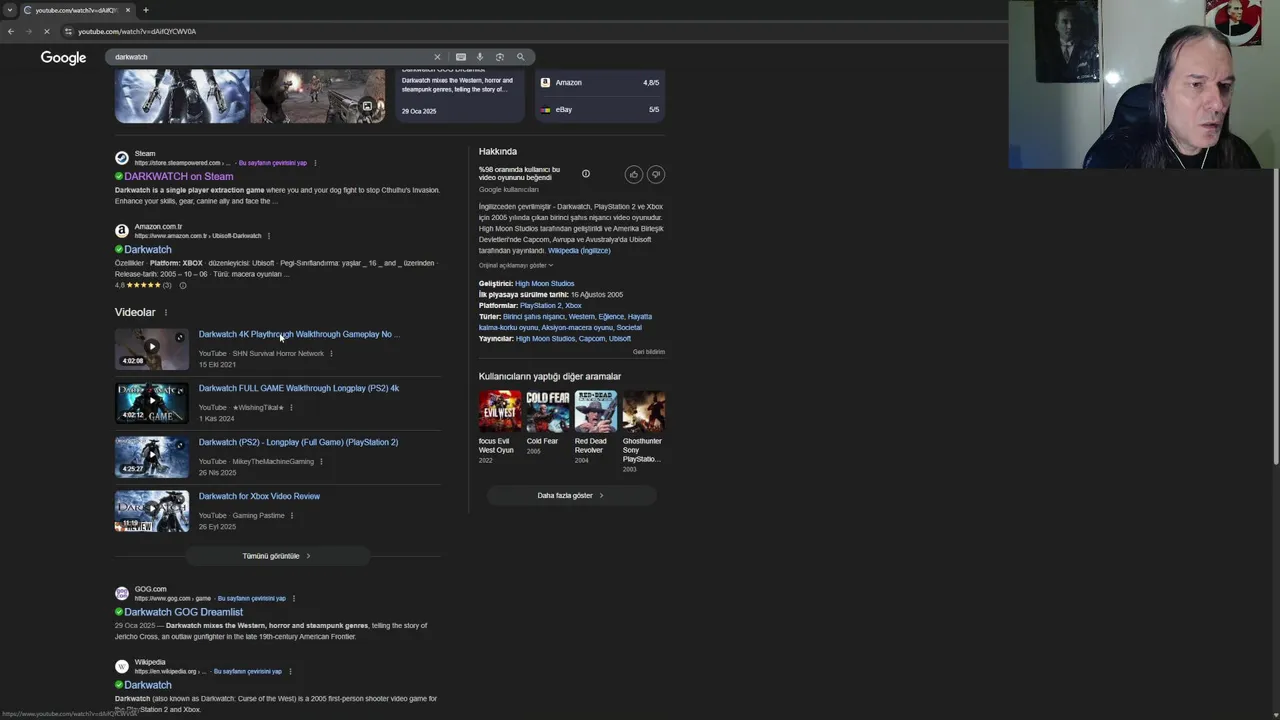The width and height of the screenshot is (1280, 720).
Task: Open more options for Steam result
Action: pos(315,163)
